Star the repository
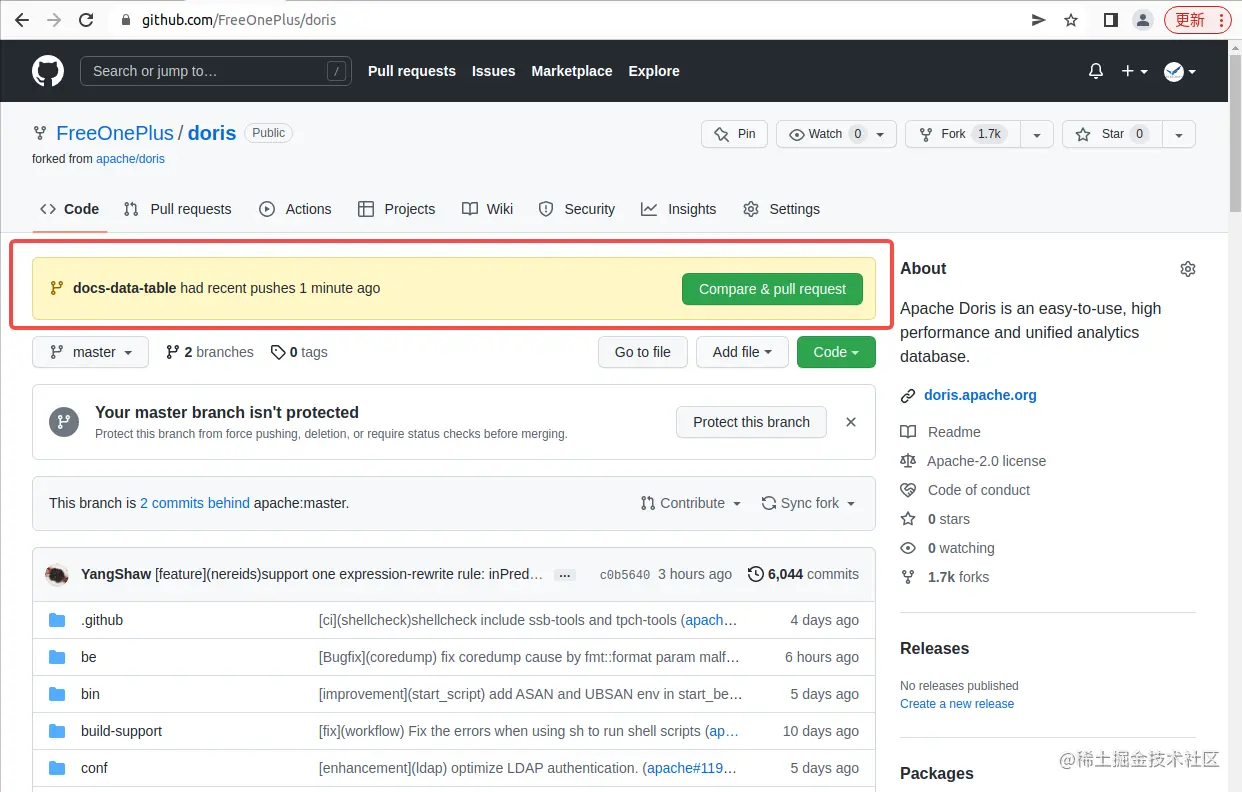Screen dimensions: 1242x792 pos(1112,134)
